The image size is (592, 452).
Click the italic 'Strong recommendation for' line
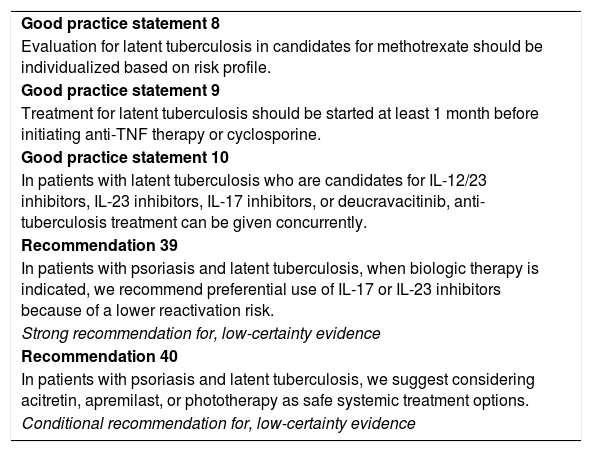point(201,334)
